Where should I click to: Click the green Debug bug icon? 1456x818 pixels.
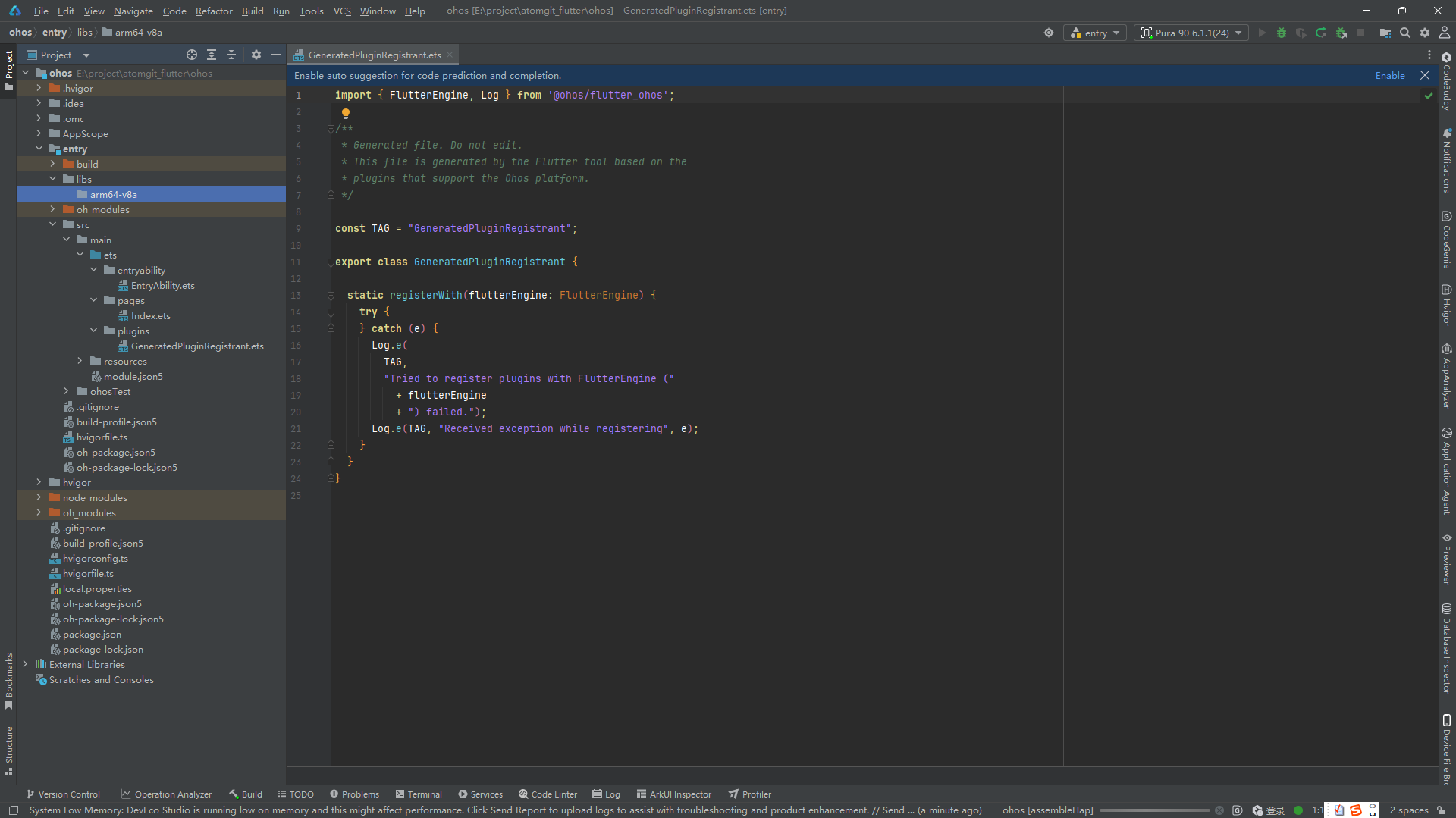coord(1282,33)
